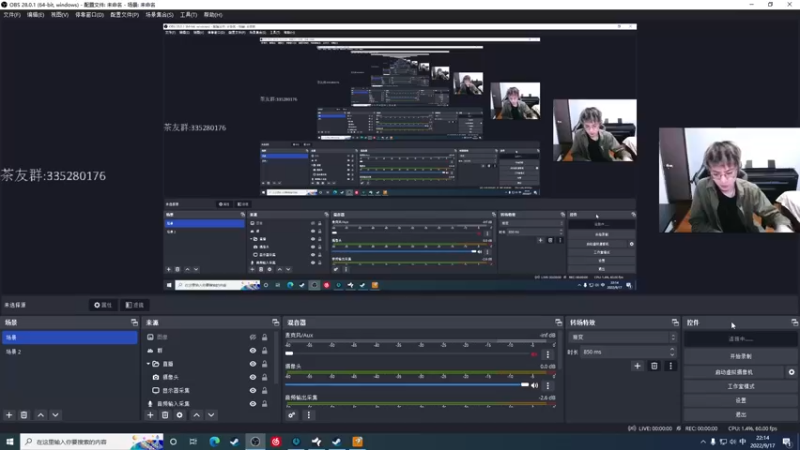Open 滤镜 filters button above scenes

135,305
